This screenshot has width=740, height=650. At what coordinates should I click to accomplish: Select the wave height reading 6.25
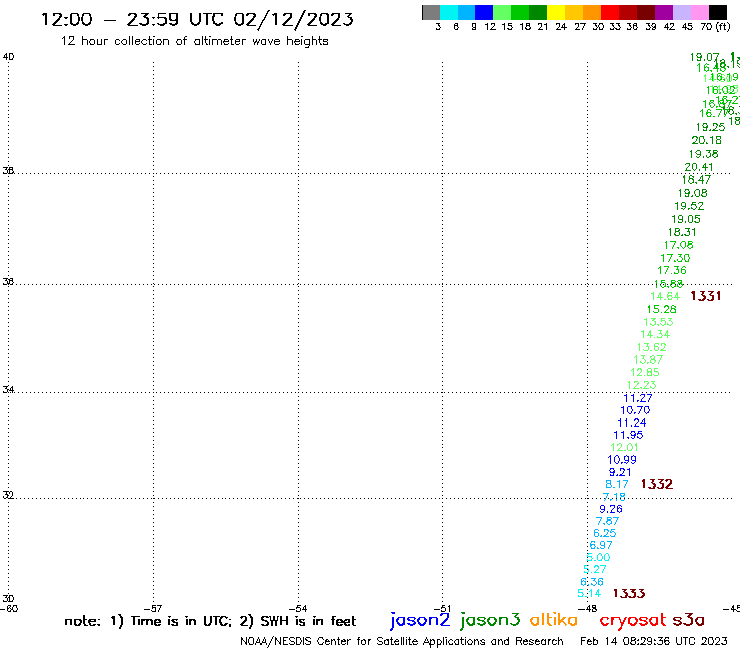click(x=605, y=533)
